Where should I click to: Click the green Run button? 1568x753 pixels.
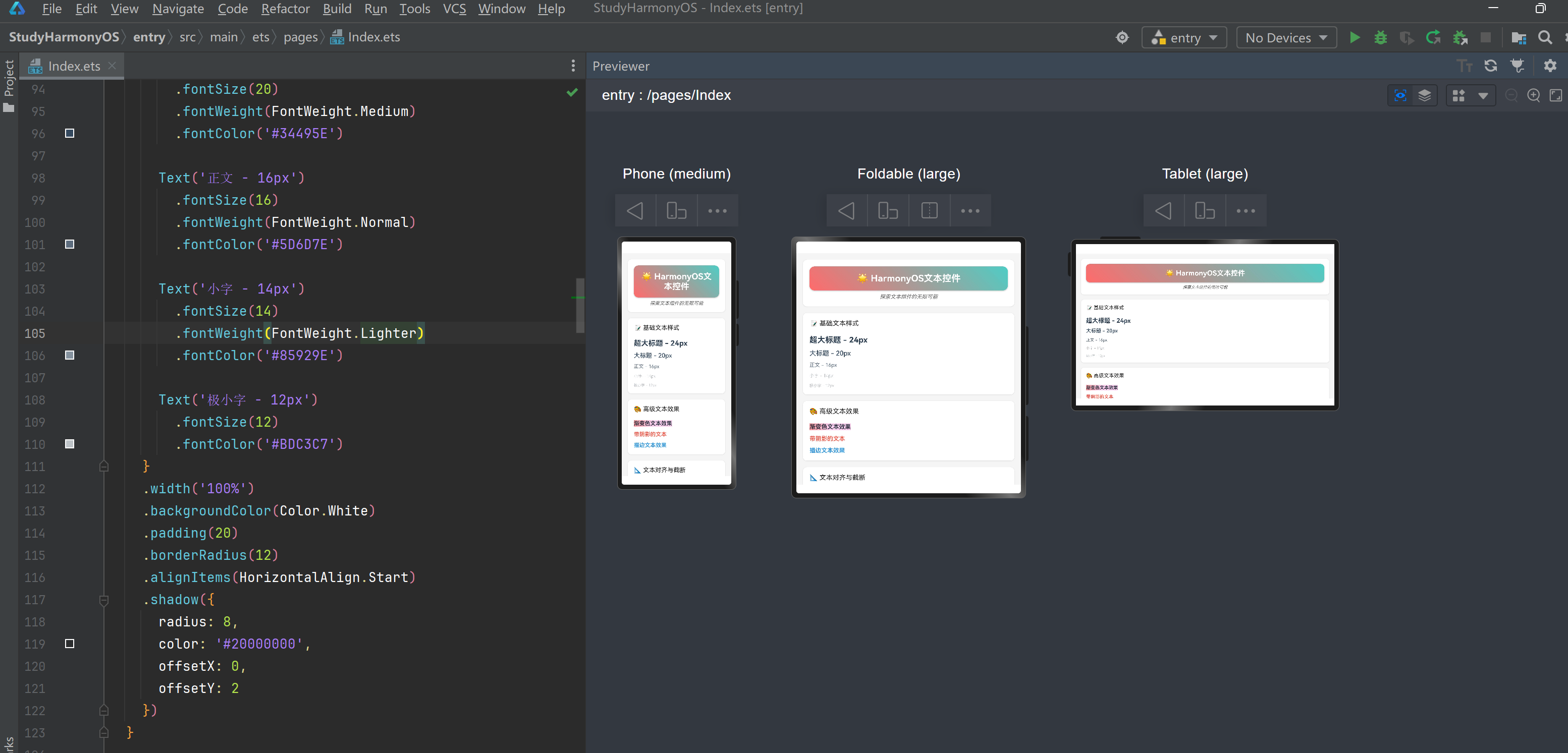tap(1355, 38)
